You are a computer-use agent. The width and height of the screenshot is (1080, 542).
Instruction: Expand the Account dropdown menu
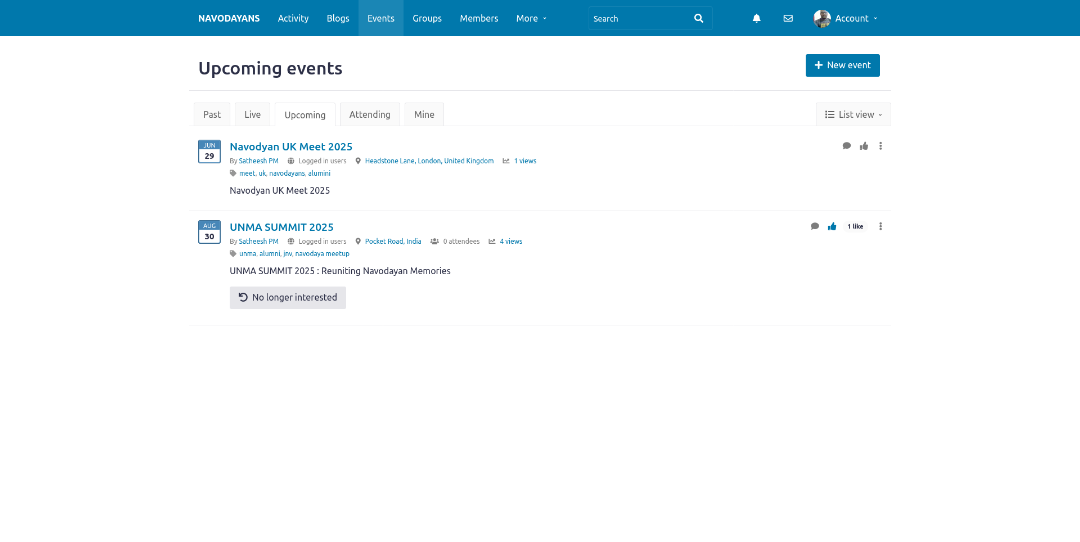(856, 18)
